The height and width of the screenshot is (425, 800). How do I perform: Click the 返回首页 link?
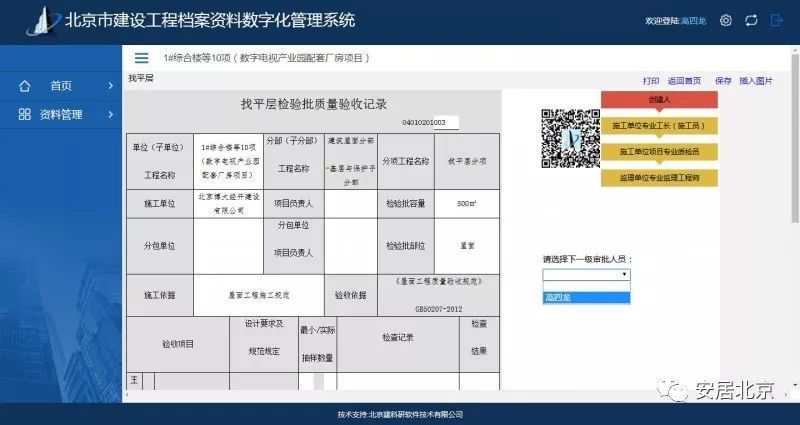[684, 80]
